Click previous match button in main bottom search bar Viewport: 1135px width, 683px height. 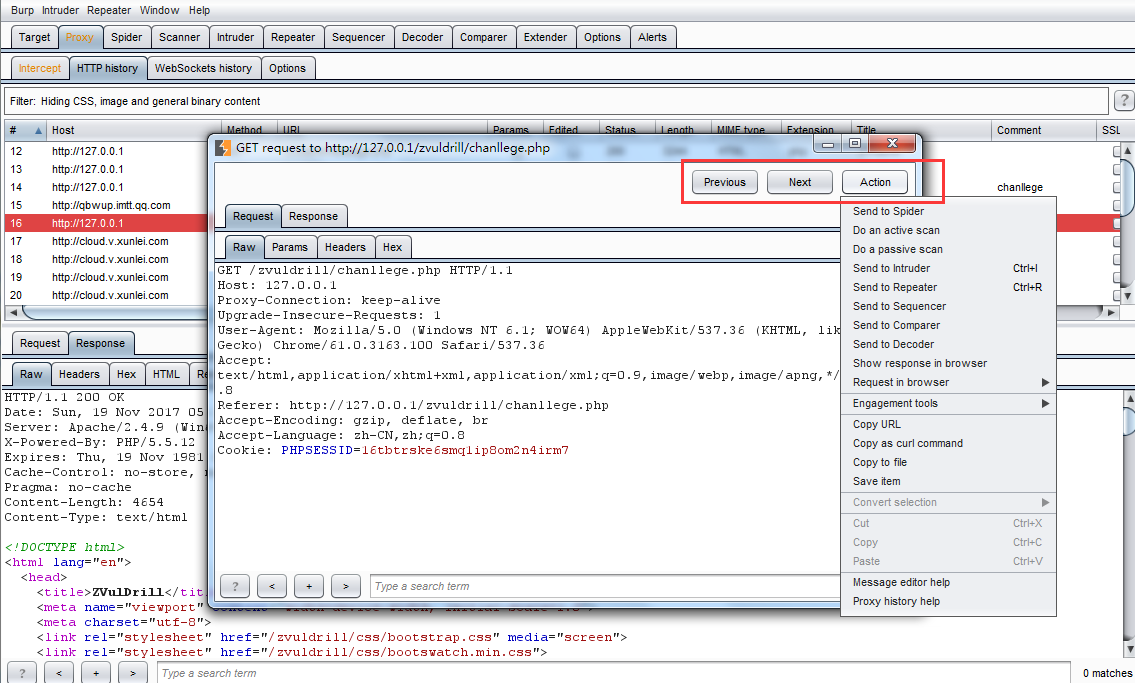(59, 673)
